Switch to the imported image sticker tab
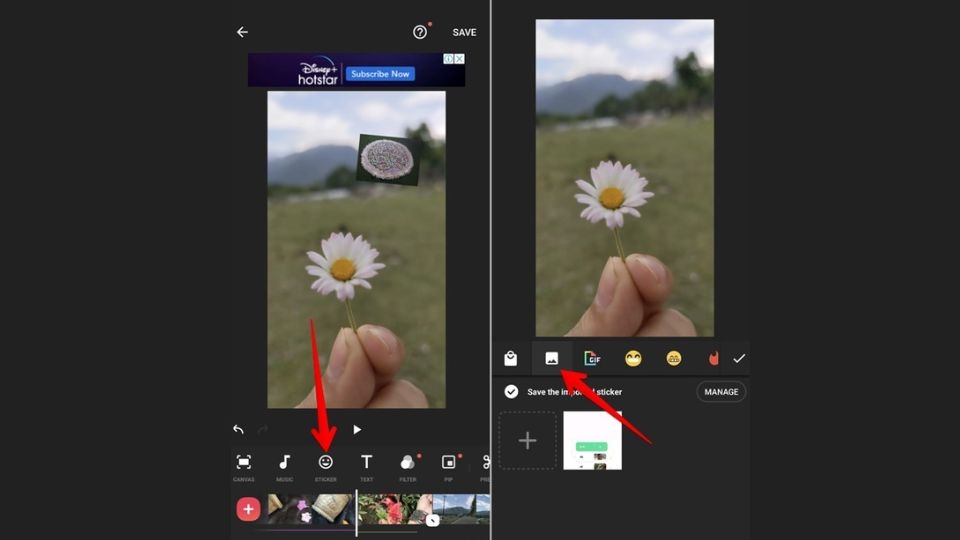 click(552, 358)
